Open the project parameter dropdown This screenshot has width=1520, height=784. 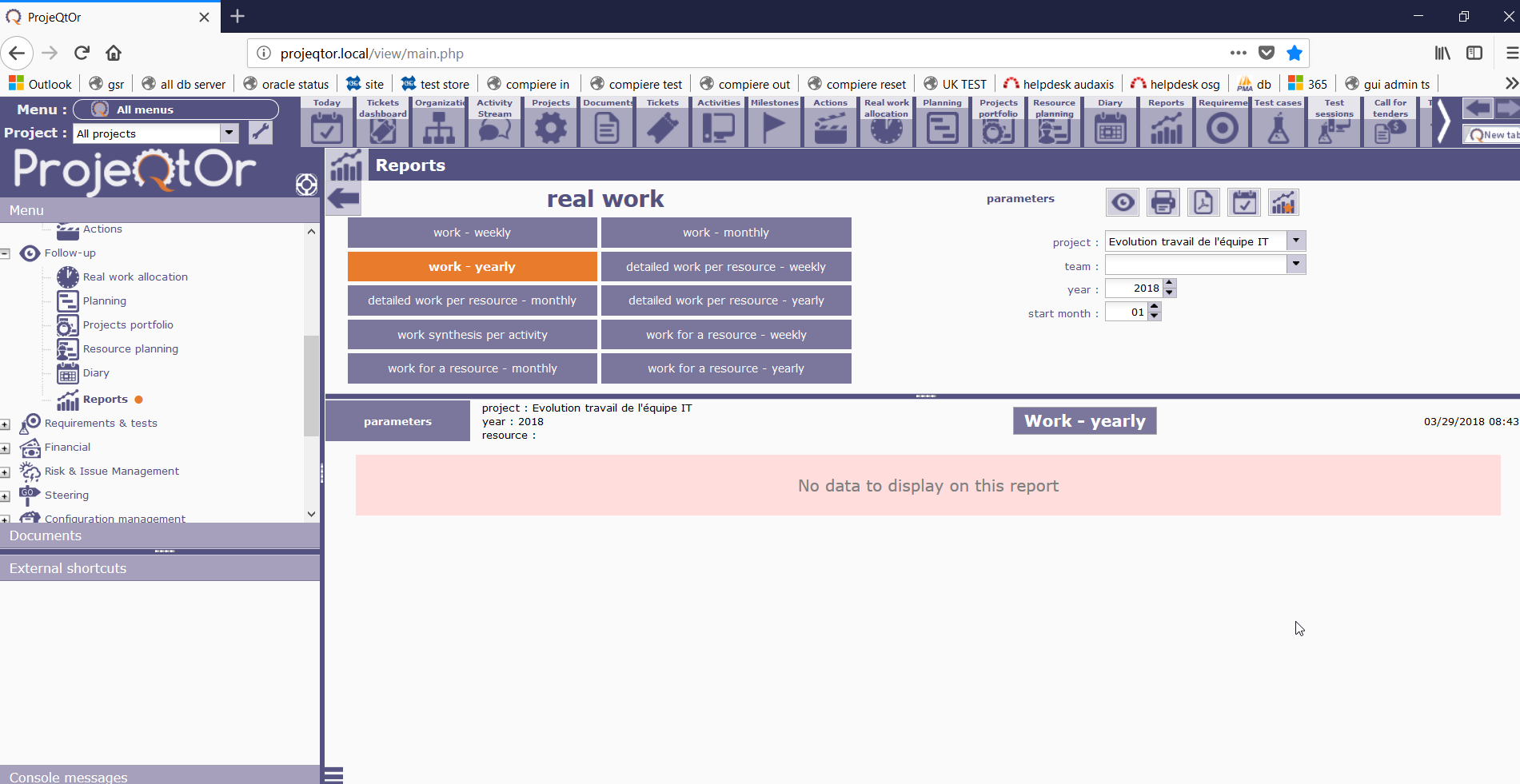(x=1296, y=241)
